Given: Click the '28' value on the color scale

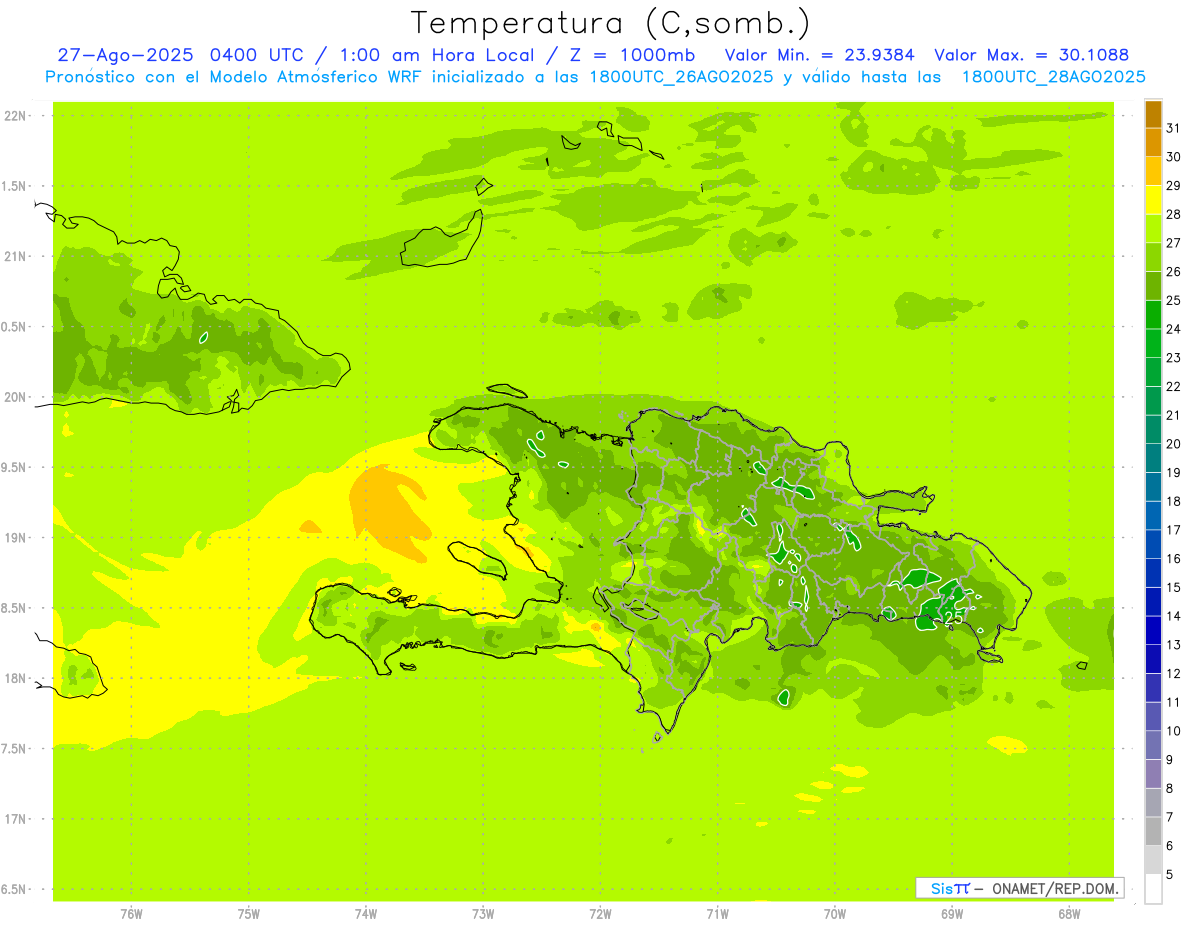Looking at the screenshot, I should click(x=1174, y=214).
